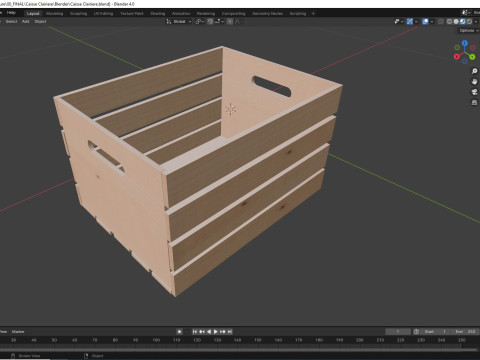Open the Compositing workspace tab

(233, 13)
